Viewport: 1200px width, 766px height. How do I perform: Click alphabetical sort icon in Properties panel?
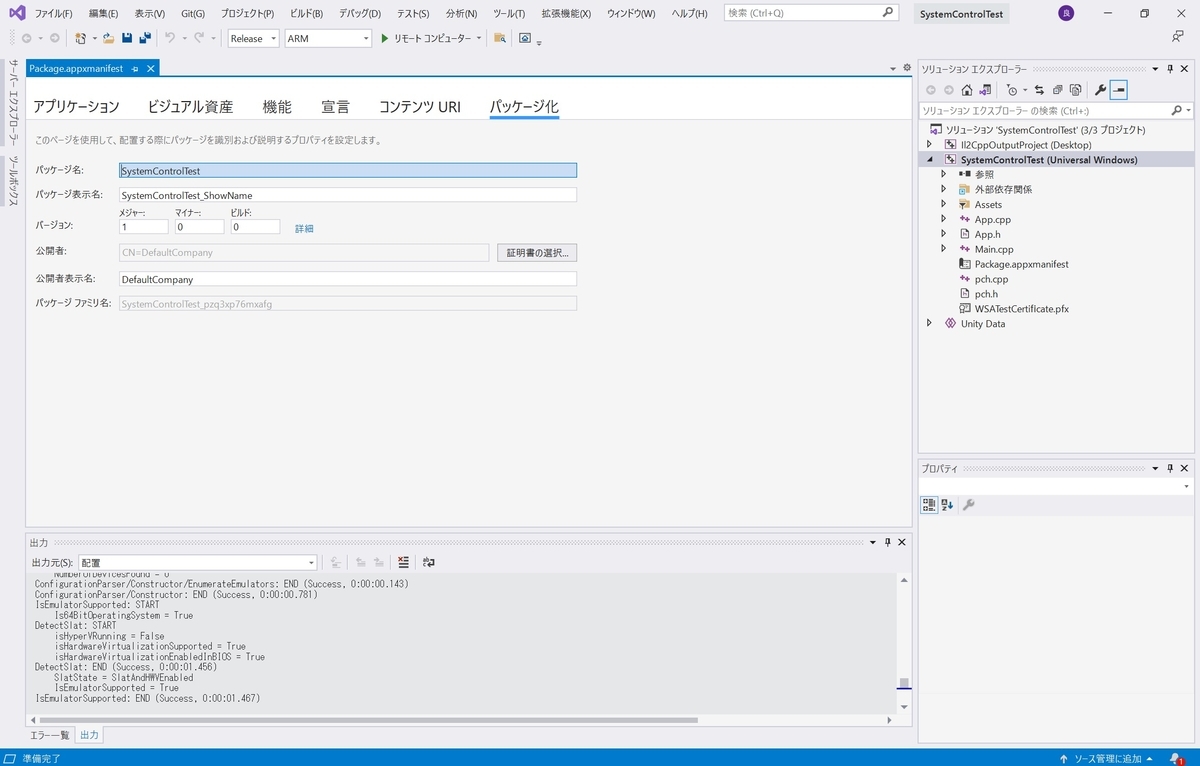pyautogui.click(x=947, y=505)
